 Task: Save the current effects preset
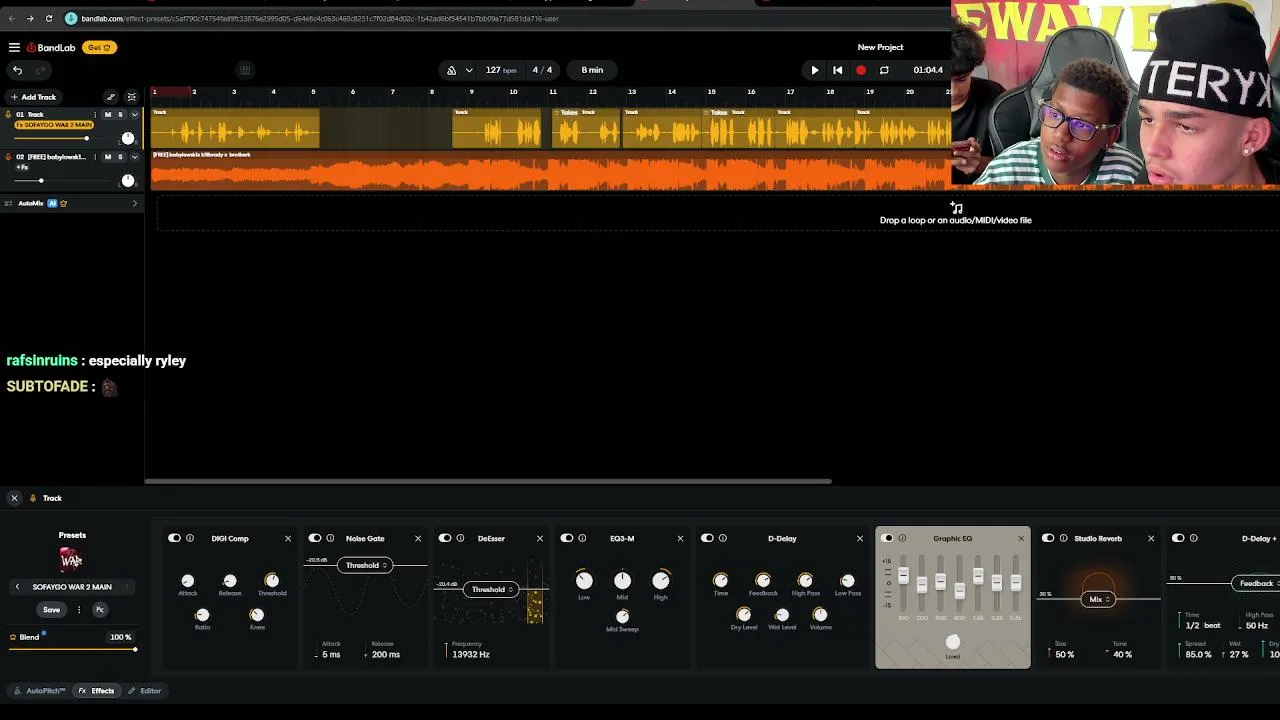pyautogui.click(x=51, y=609)
